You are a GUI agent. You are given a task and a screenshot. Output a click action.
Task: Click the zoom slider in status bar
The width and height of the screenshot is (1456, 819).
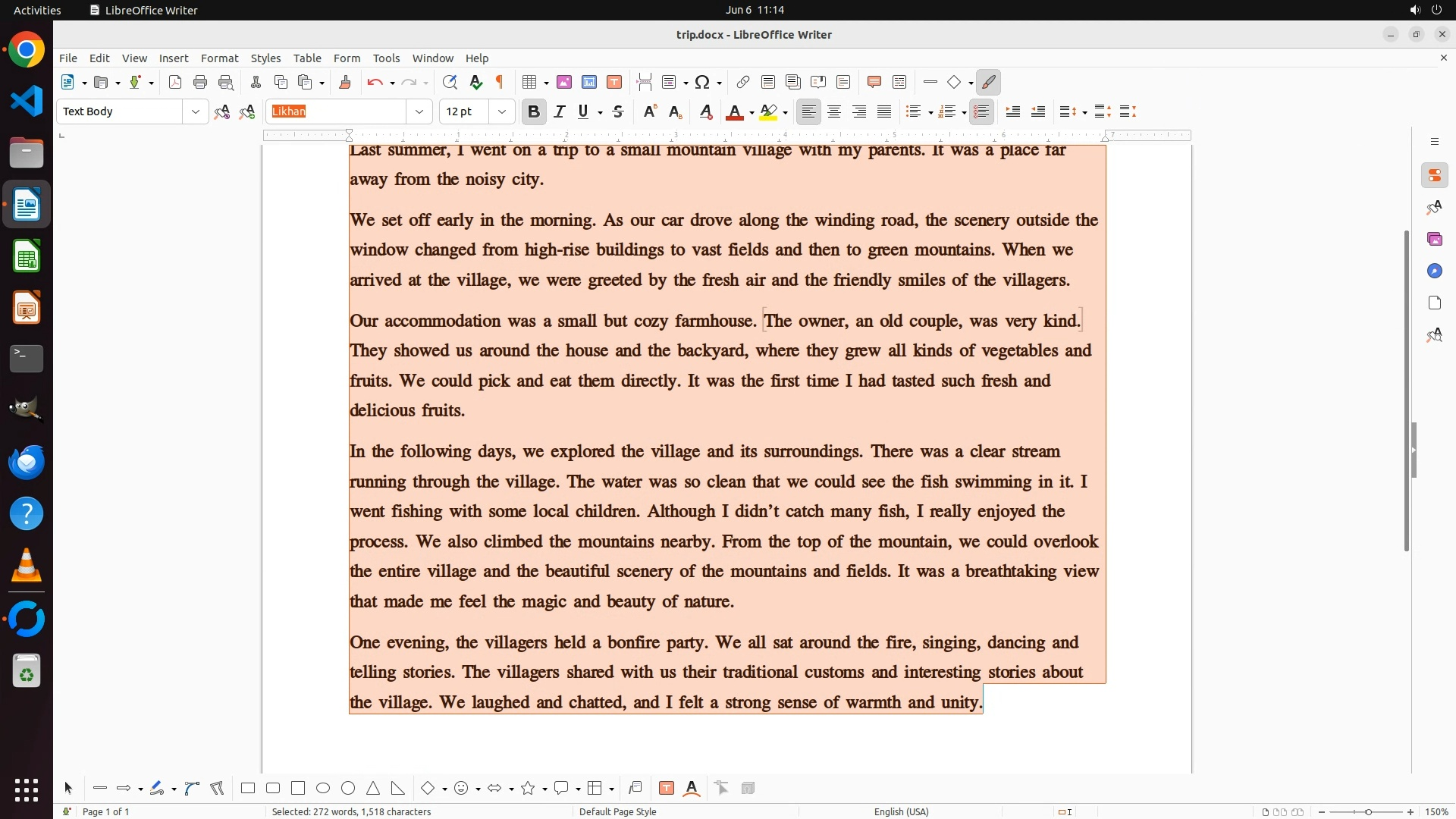pos(1368,812)
